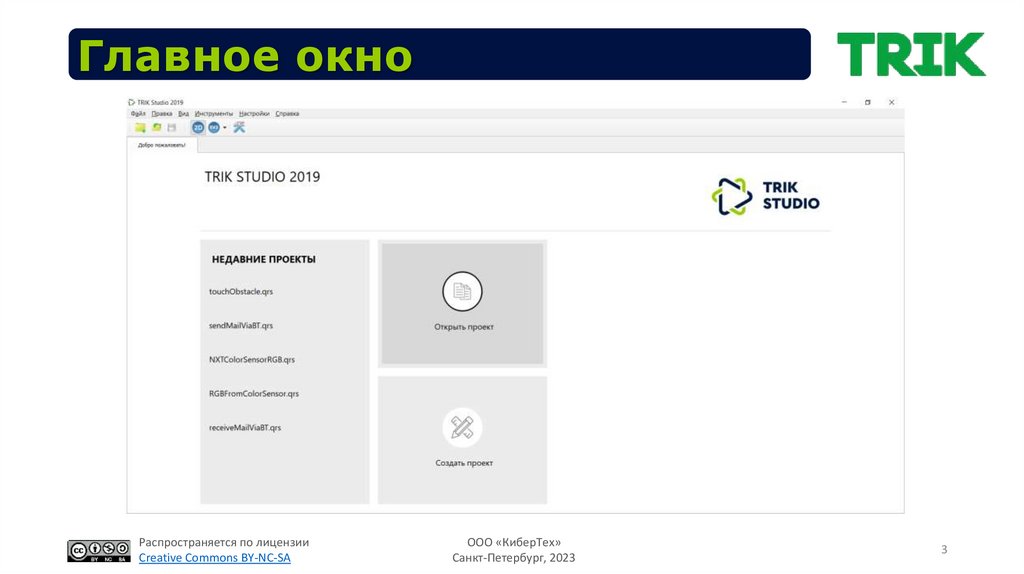Open the Настройки menu
The width and height of the screenshot is (1024, 574).
click(254, 114)
